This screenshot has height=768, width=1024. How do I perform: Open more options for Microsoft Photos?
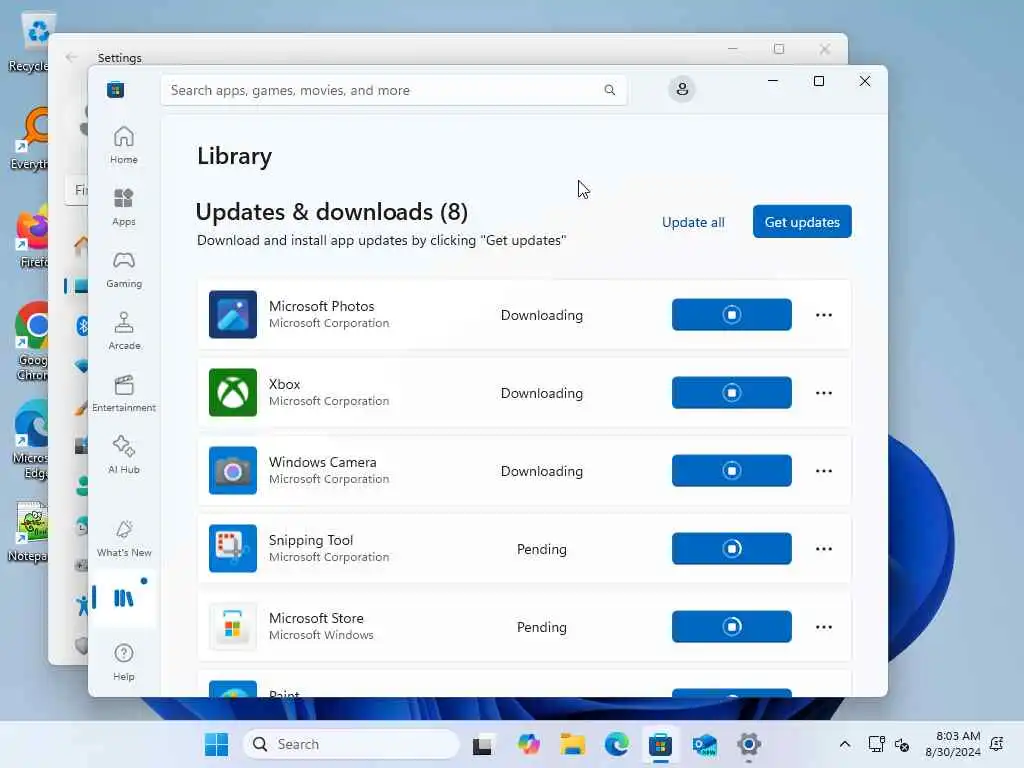(824, 315)
